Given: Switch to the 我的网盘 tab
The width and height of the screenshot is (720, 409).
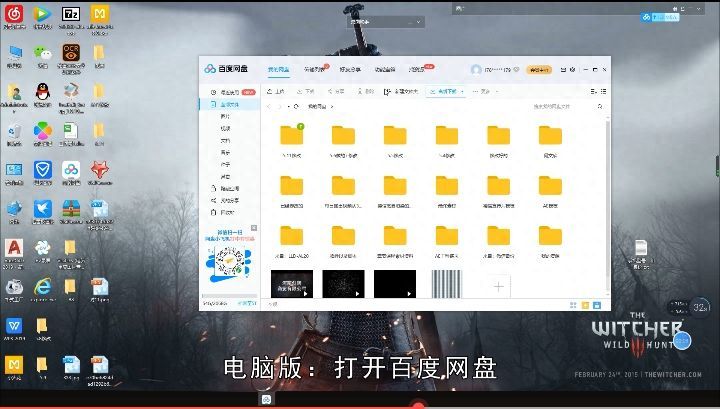Looking at the screenshot, I should [x=278, y=69].
